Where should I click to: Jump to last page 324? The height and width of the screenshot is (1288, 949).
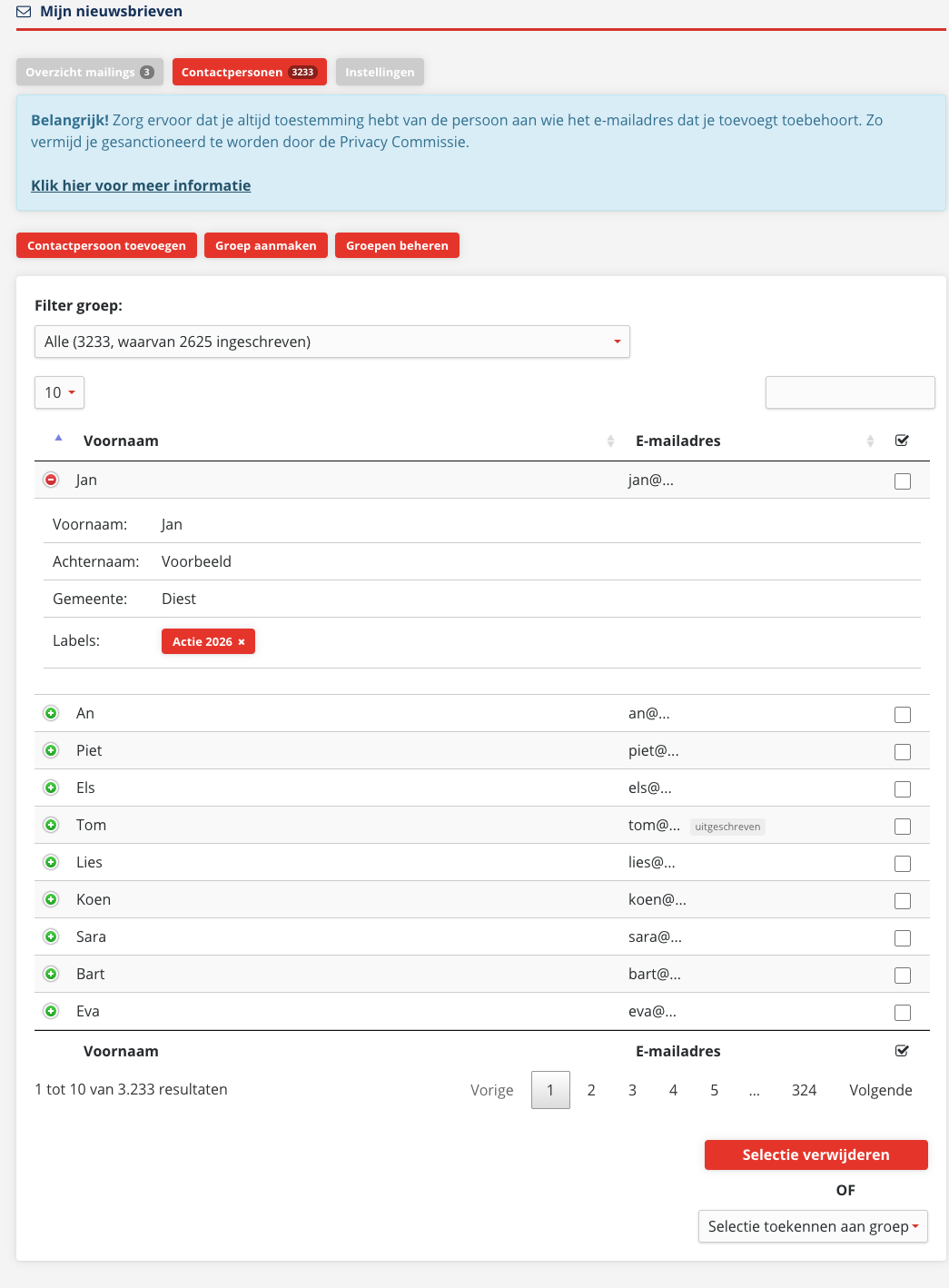pos(804,1090)
